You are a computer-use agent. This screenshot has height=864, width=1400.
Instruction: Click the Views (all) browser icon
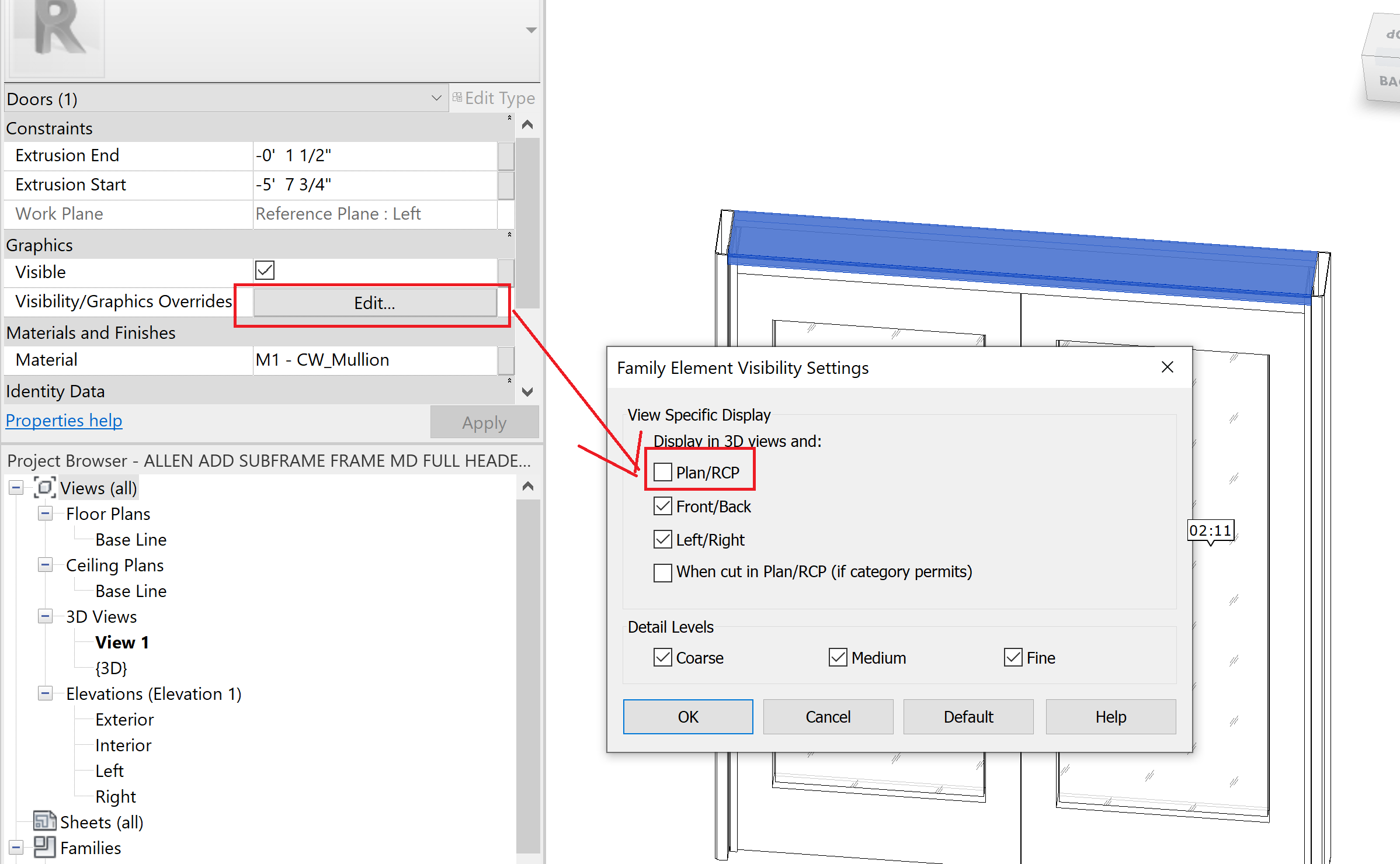(44, 487)
